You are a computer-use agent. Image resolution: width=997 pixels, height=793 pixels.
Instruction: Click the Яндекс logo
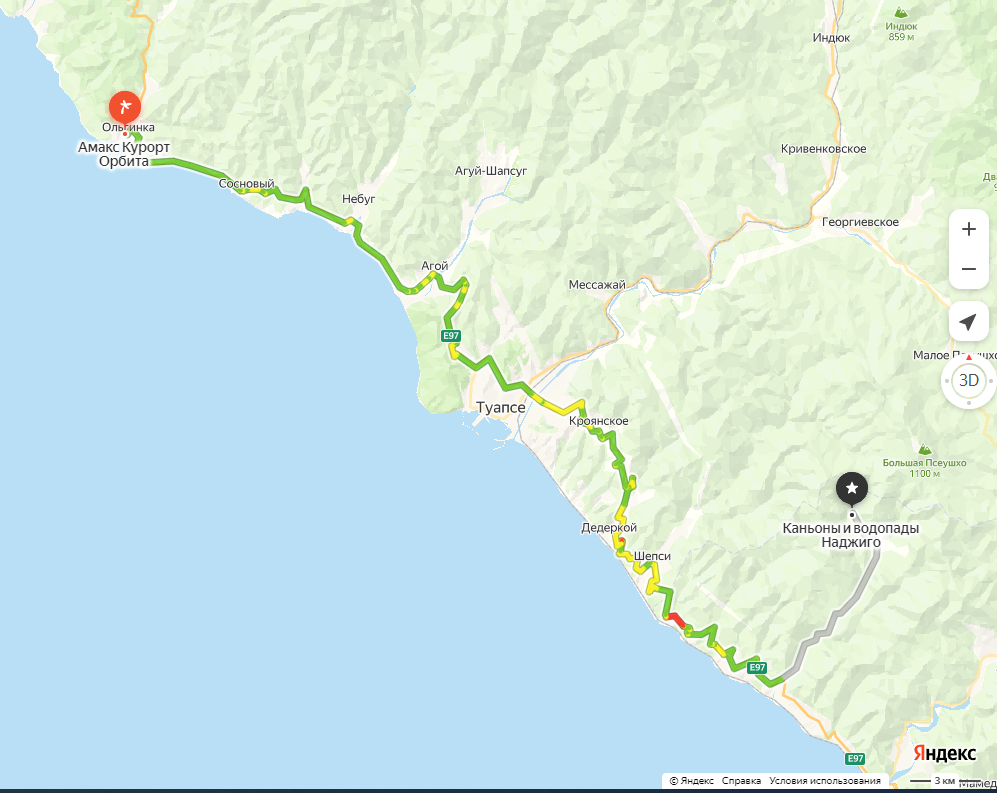(945, 754)
